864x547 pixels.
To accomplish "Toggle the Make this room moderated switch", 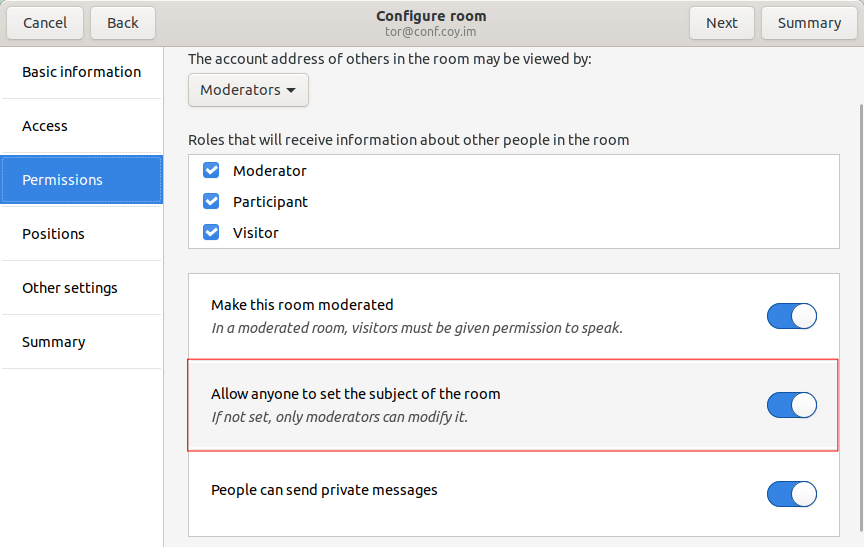I will coord(791,316).
